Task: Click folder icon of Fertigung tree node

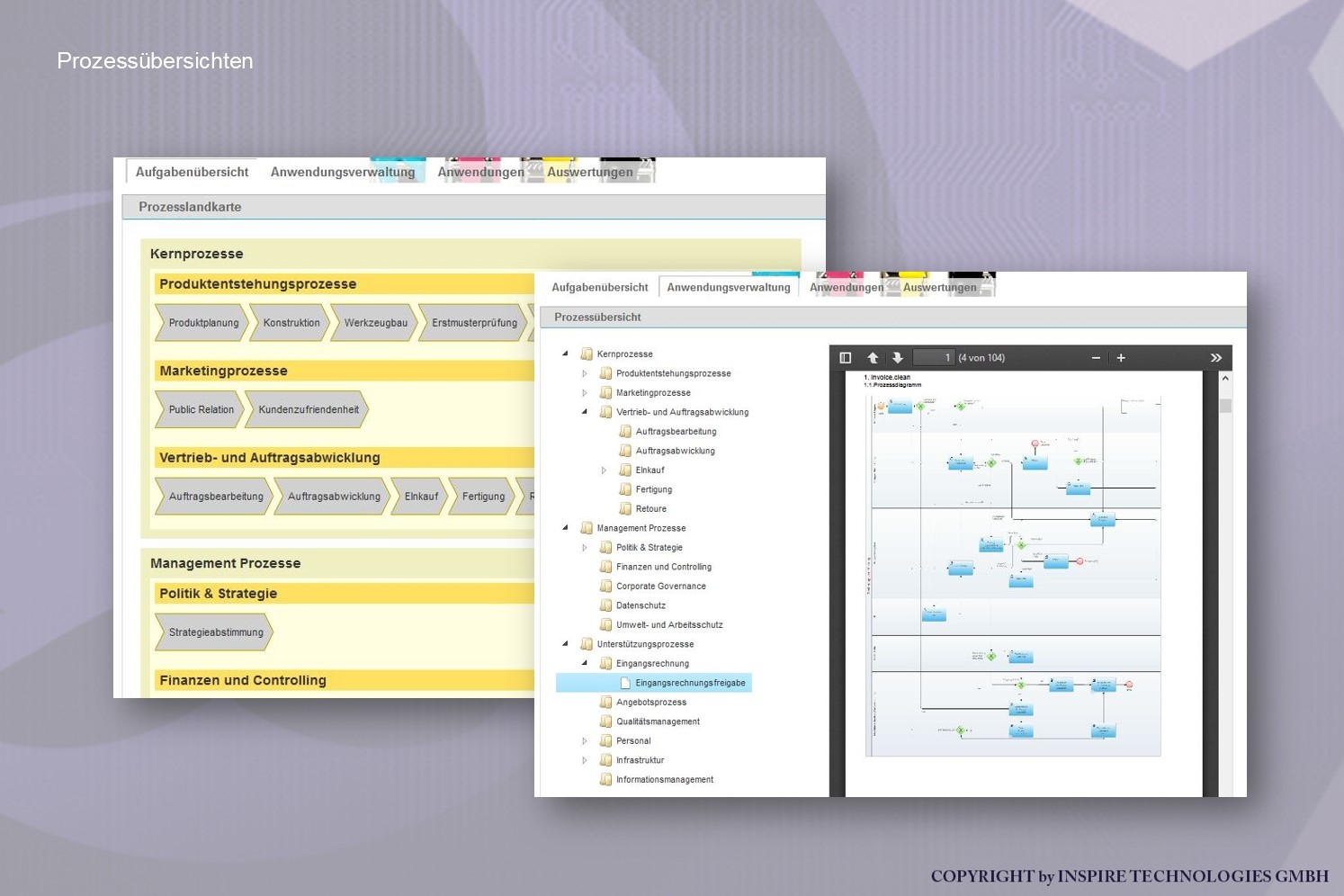Action: pos(625,489)
